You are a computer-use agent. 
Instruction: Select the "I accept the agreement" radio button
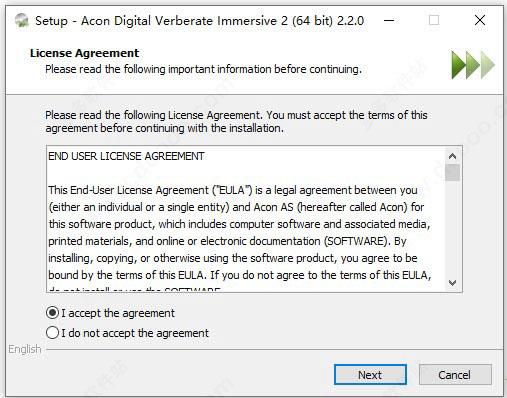[x=52, y=313]
